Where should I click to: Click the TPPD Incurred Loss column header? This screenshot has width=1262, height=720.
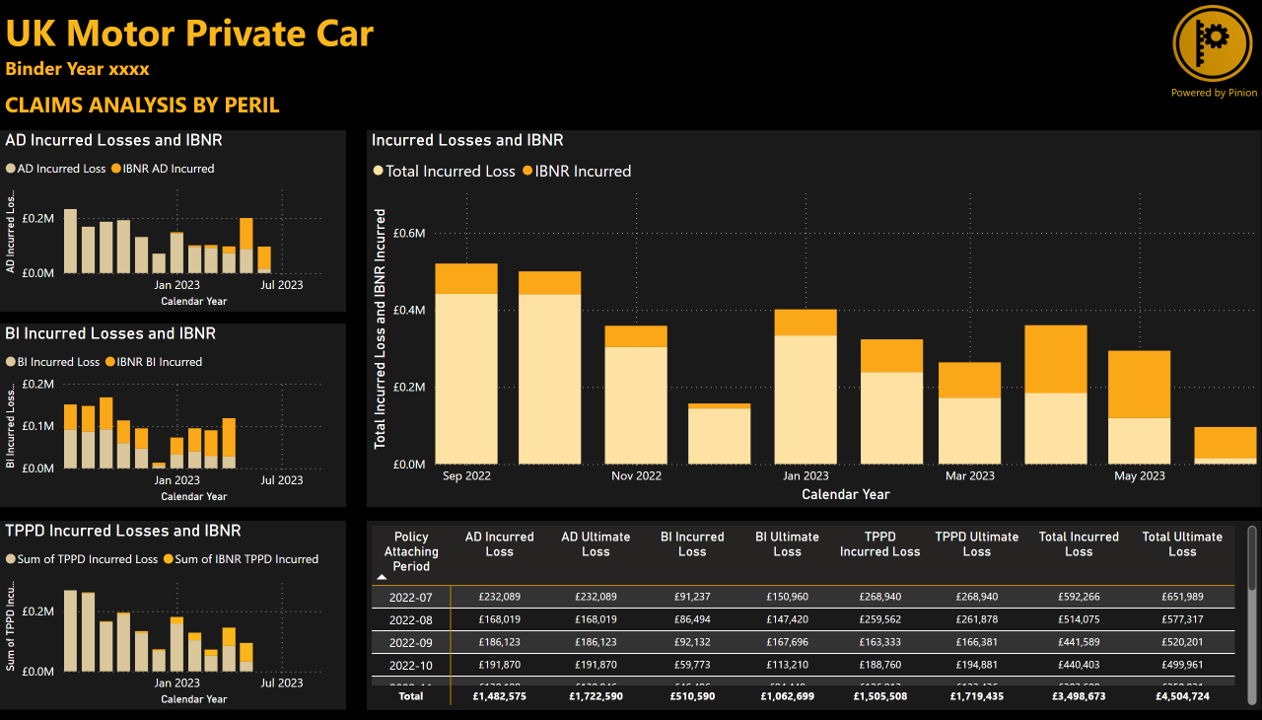pyautogui.click(x=879, y=544)
